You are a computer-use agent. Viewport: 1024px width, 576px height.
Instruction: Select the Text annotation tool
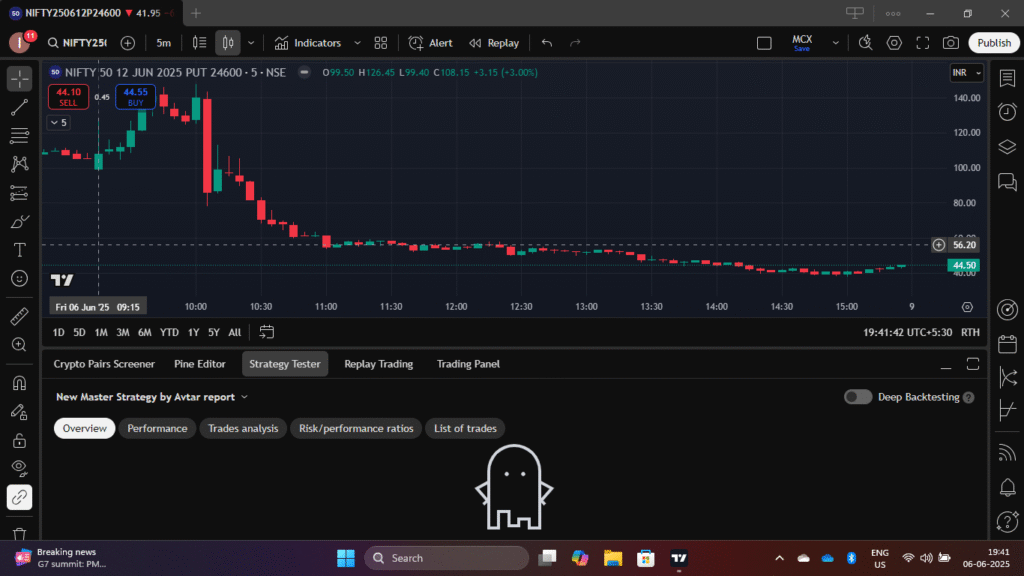click(x=20, y=250)
